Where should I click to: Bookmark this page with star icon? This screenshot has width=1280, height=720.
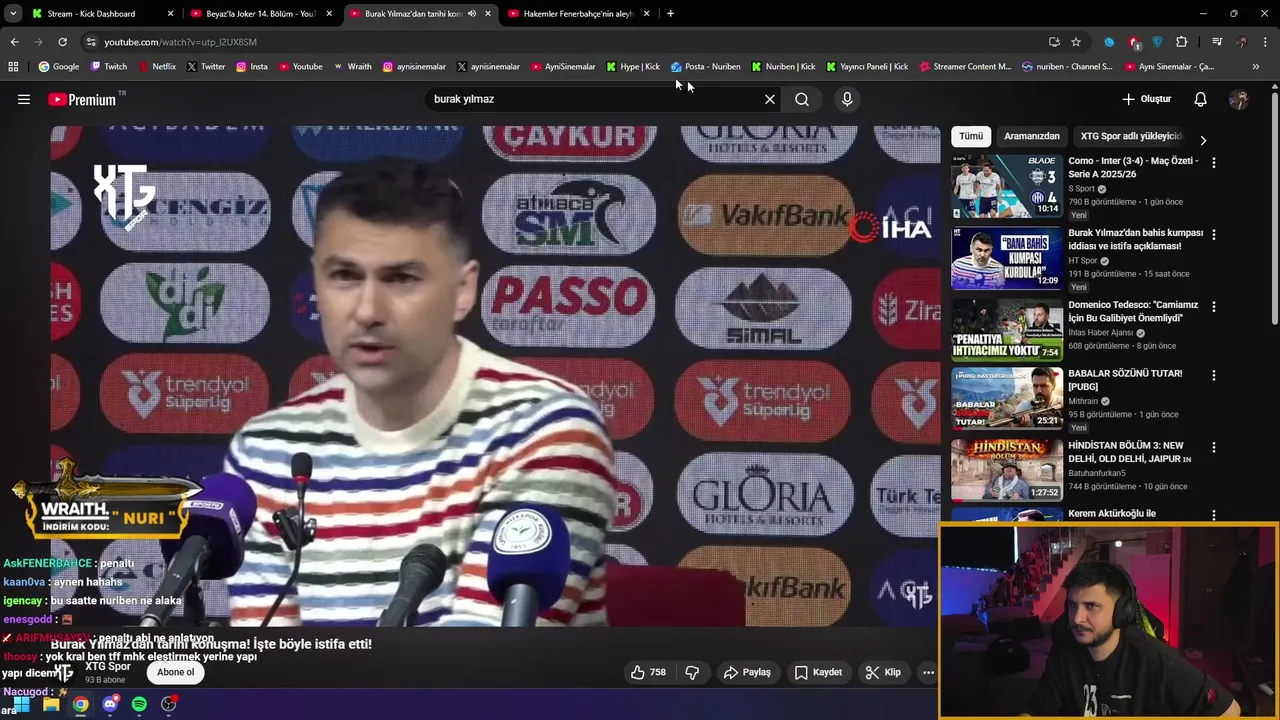pos(1076,42)
